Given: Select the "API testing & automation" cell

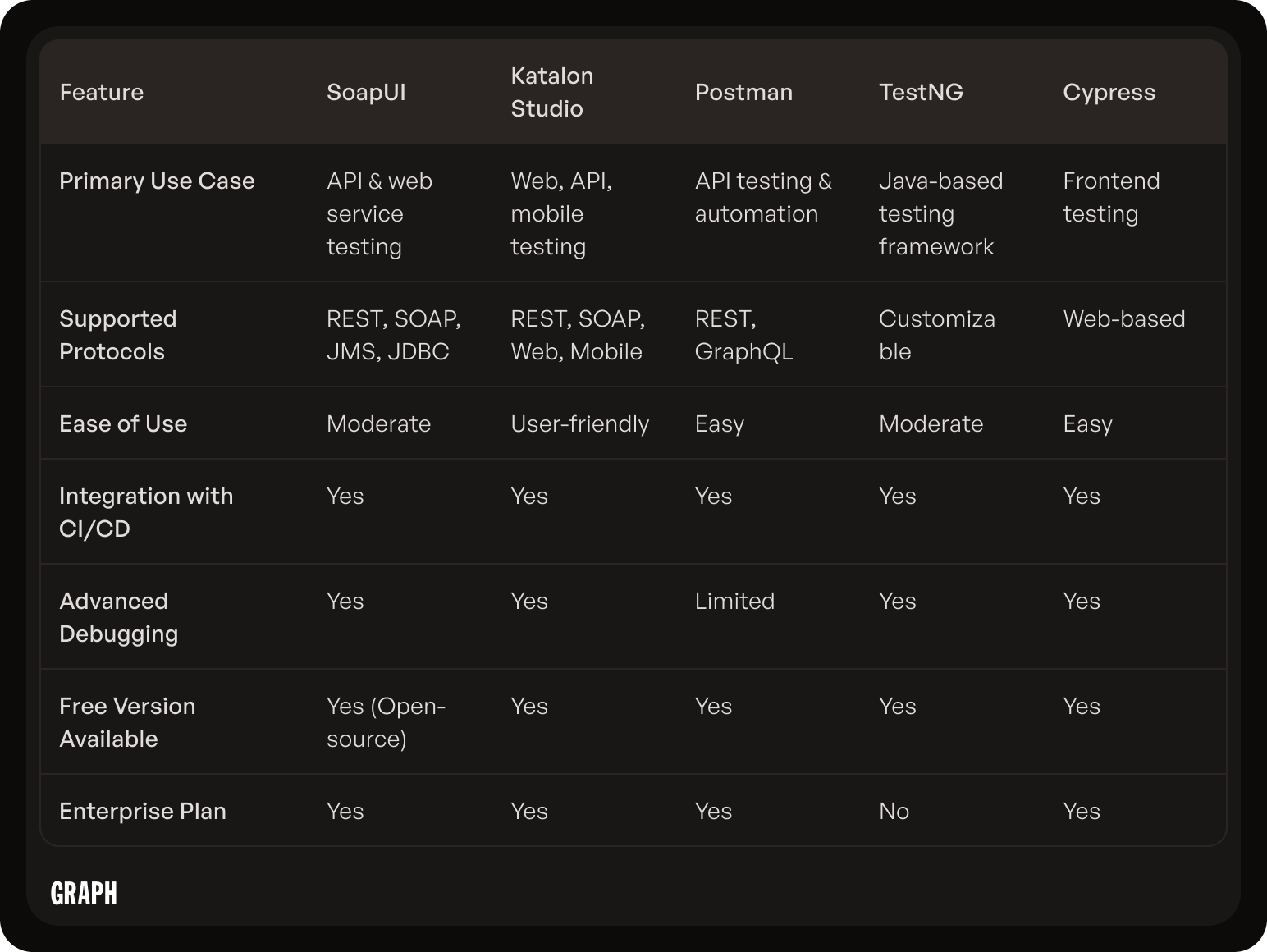Looking at the screenshot, I should coord(763,197).
